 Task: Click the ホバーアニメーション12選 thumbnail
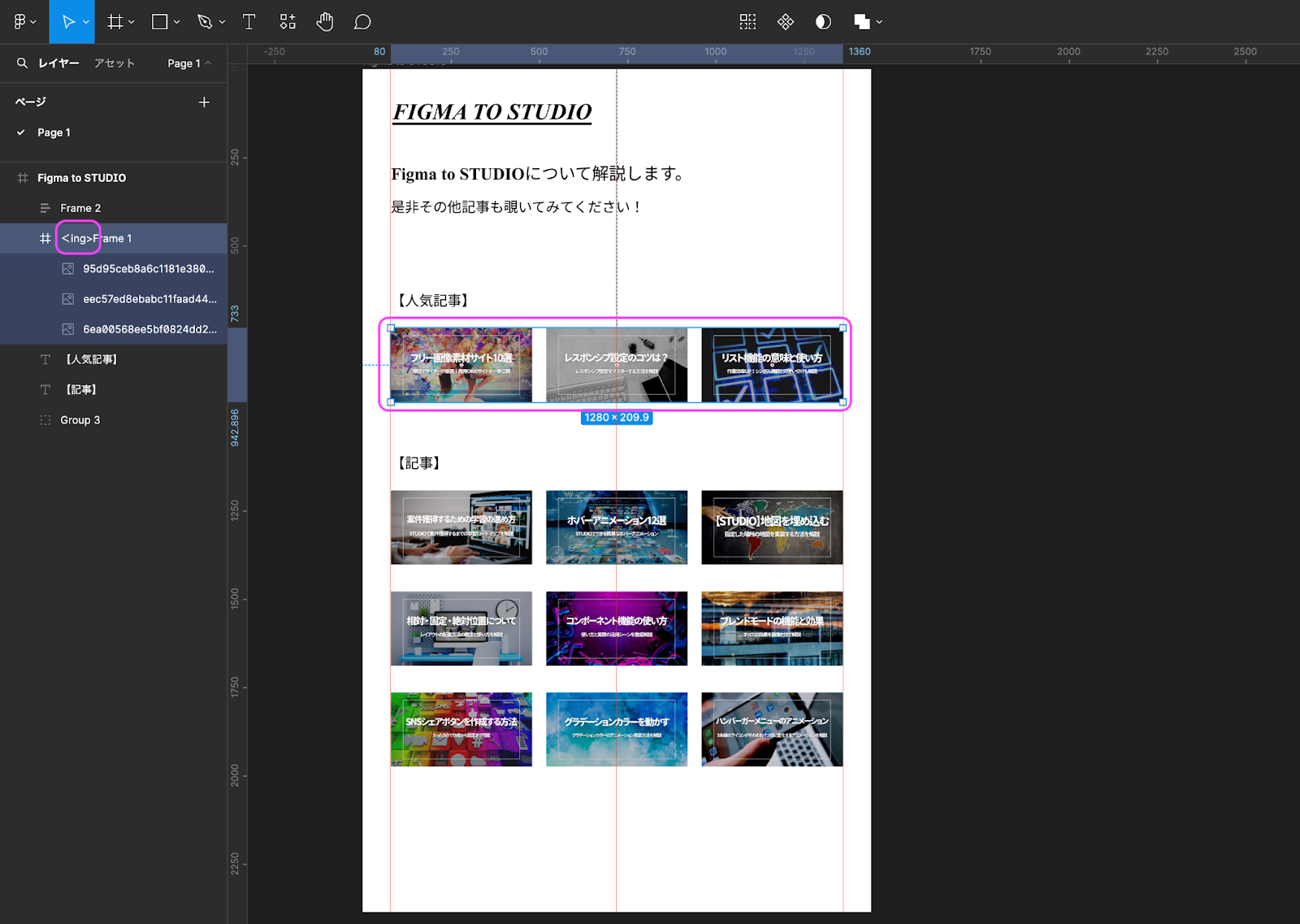click(617, 527)
